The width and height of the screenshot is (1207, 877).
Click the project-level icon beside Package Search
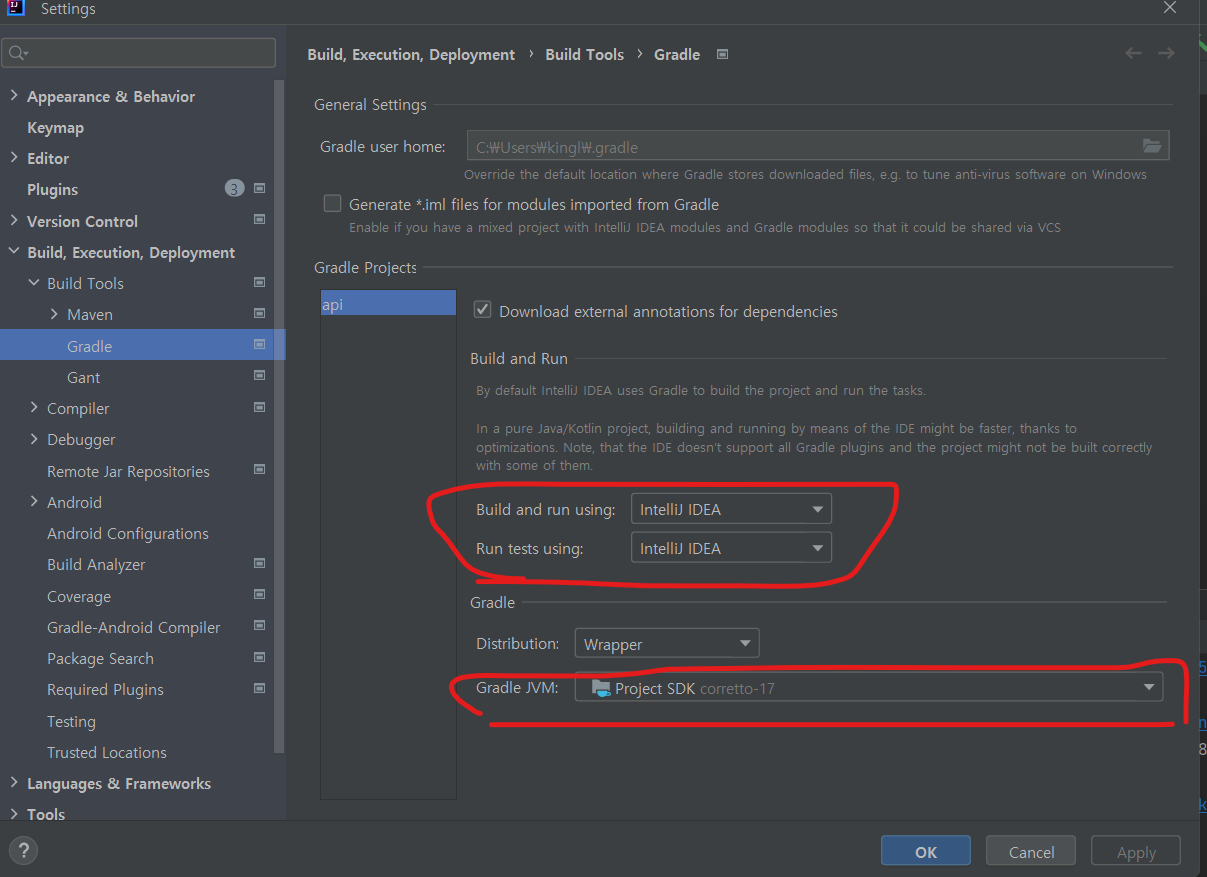[260, 658]
